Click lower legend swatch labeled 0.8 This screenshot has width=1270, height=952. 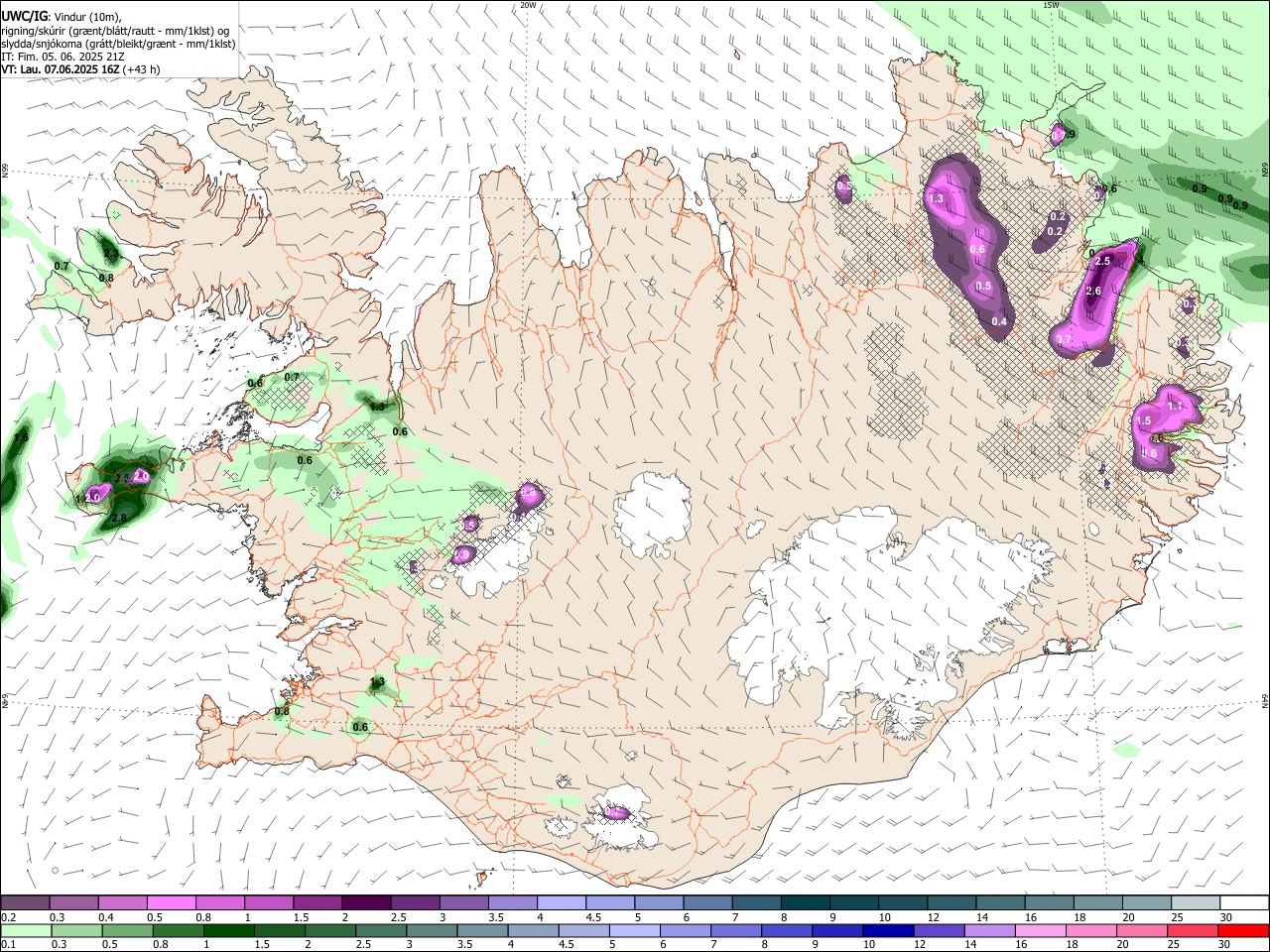coord(179,930)
